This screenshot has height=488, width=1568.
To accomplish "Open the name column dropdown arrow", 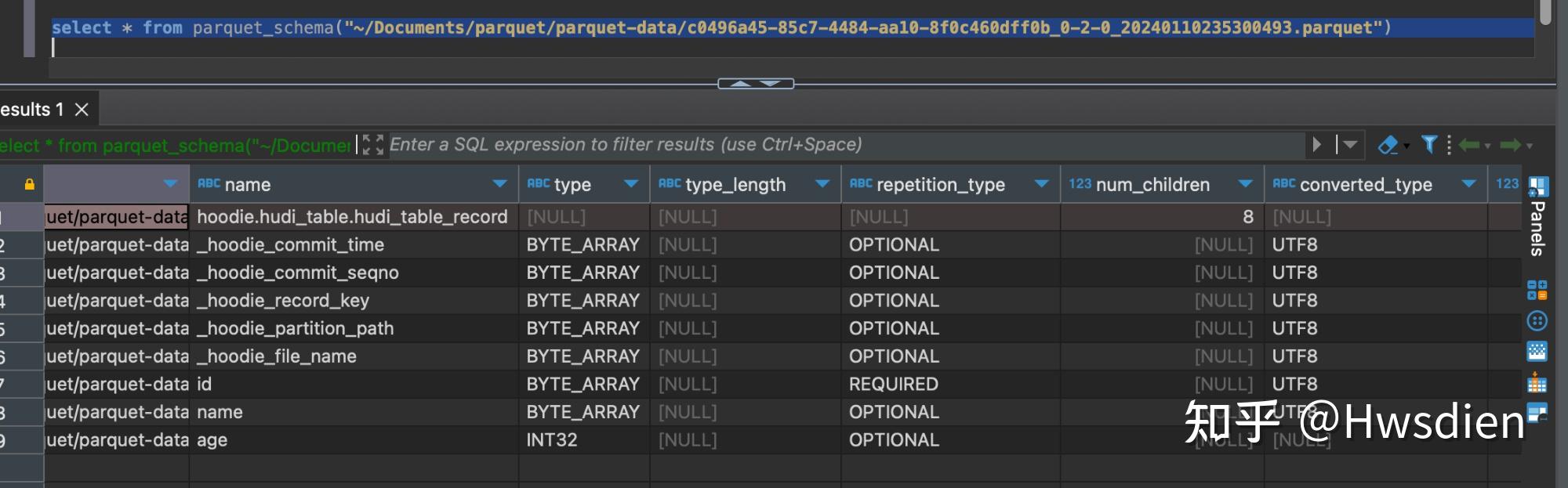I will (x=499, y=184).
